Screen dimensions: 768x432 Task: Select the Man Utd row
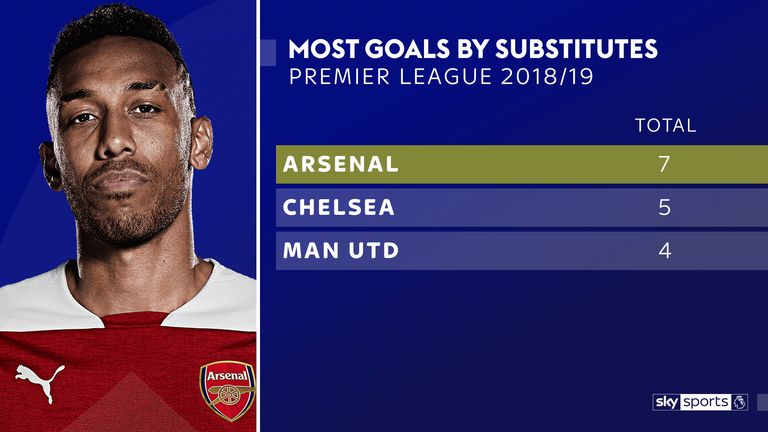click(522, 250)
